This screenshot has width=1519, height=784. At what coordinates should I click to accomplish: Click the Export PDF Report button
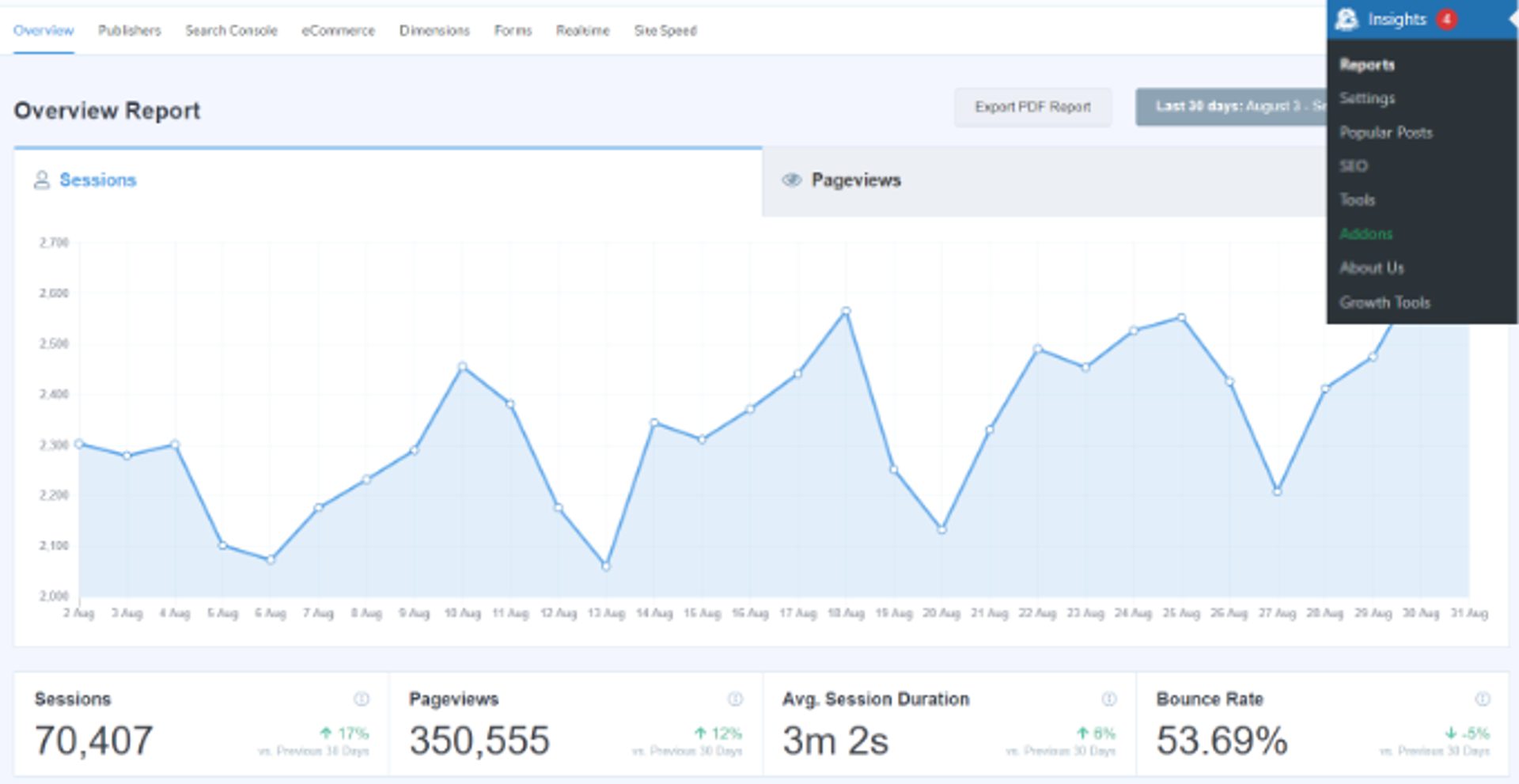[x=1032, y=107]
